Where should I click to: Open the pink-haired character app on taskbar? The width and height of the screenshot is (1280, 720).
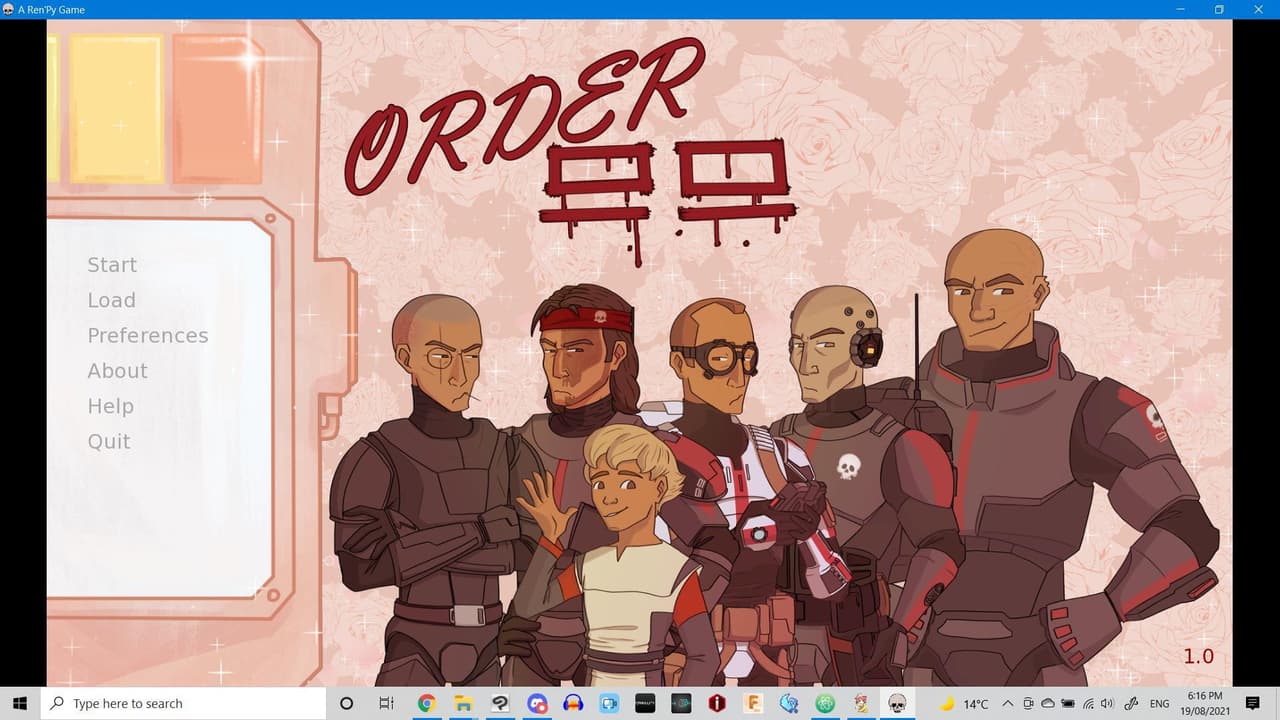[x=861, y=703]
